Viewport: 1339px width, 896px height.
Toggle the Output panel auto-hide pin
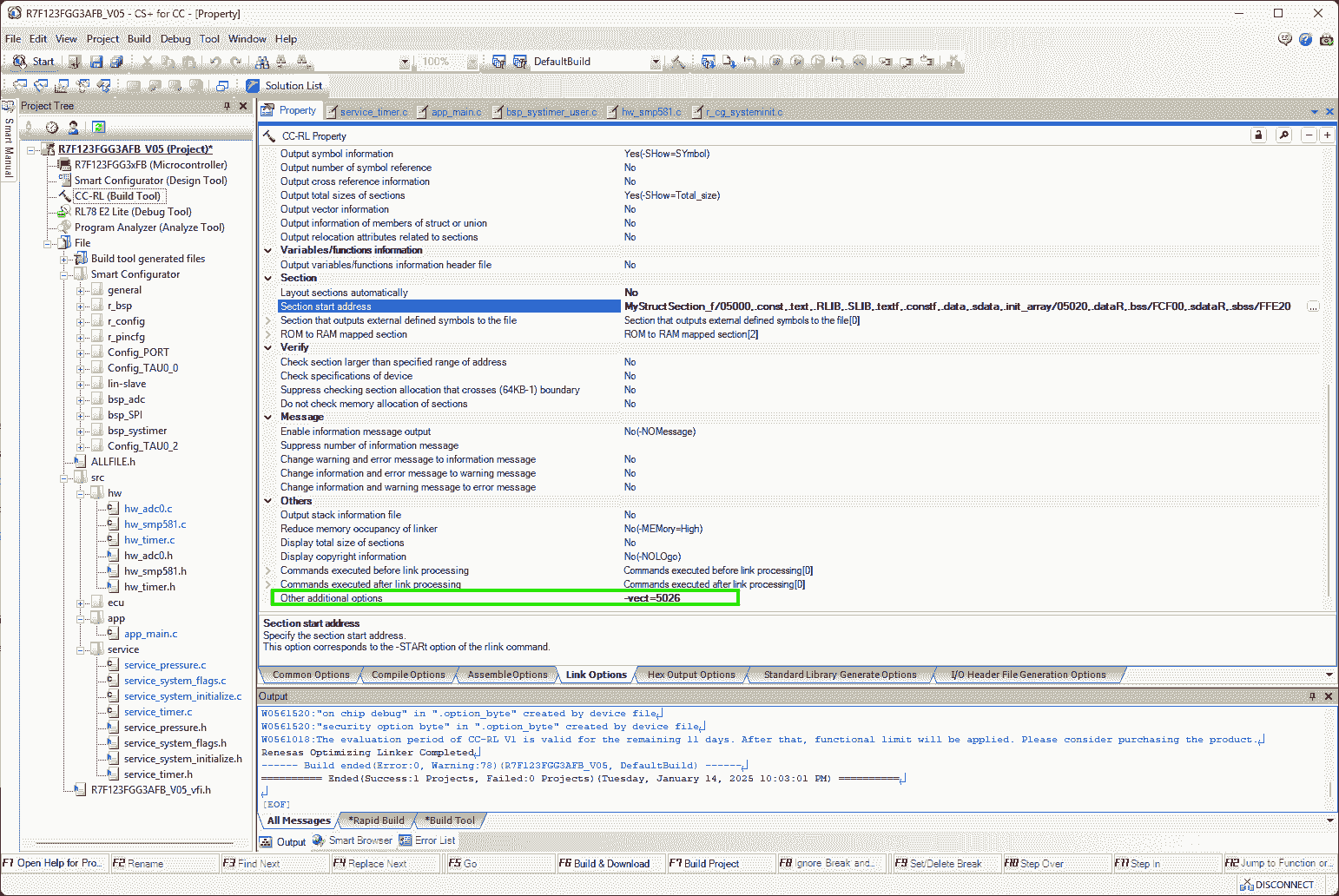click(x=1312, y=696)
